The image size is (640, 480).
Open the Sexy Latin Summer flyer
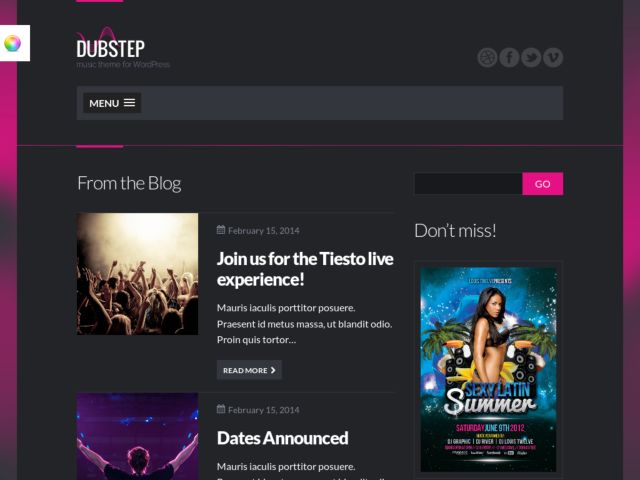coord(488,369)
